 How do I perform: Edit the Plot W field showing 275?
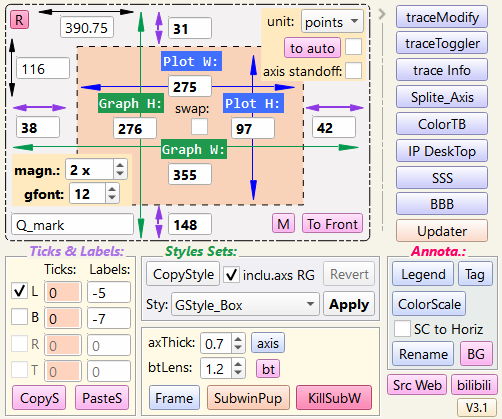coord(190,87)
